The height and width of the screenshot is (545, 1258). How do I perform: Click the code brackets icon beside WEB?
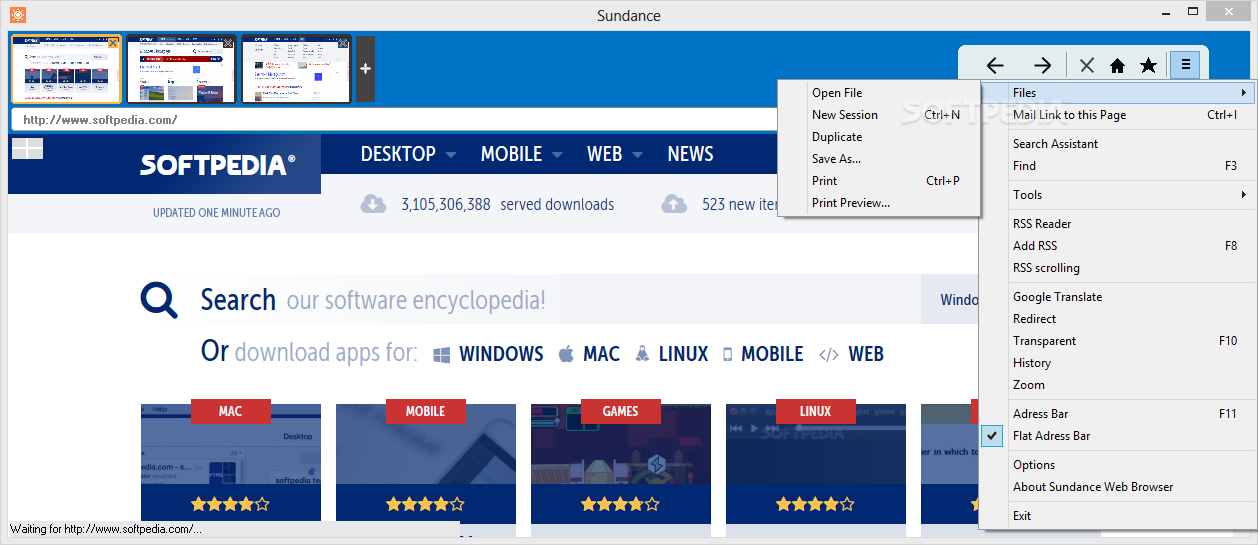tap(828, 354)
